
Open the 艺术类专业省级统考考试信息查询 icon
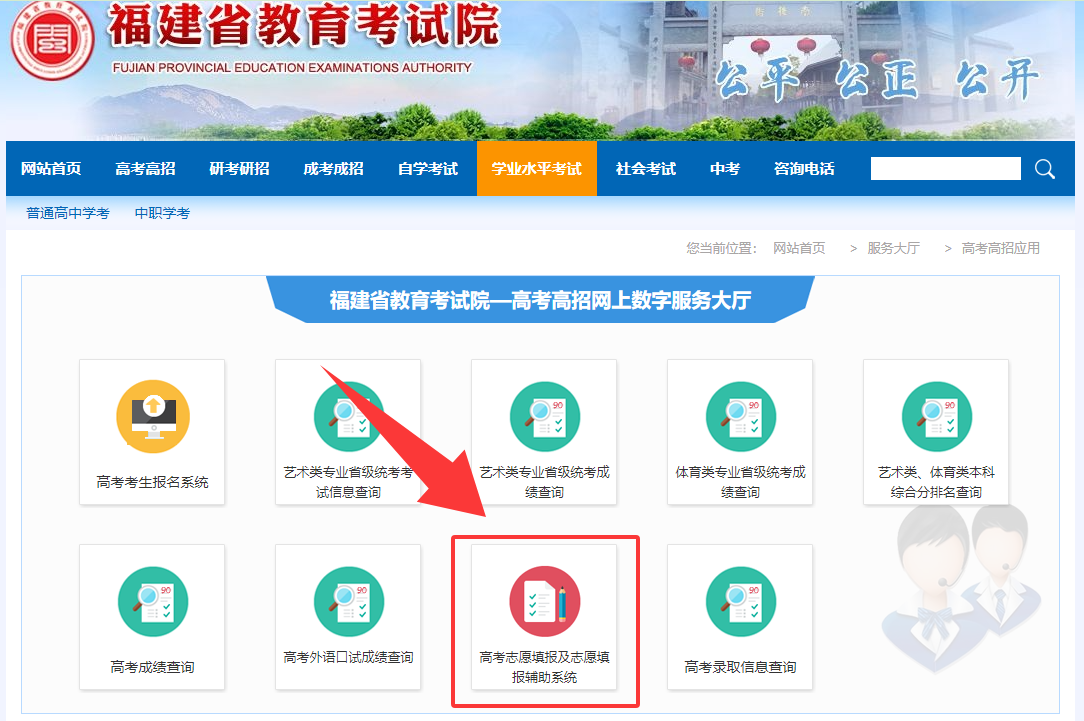(348, 417)
